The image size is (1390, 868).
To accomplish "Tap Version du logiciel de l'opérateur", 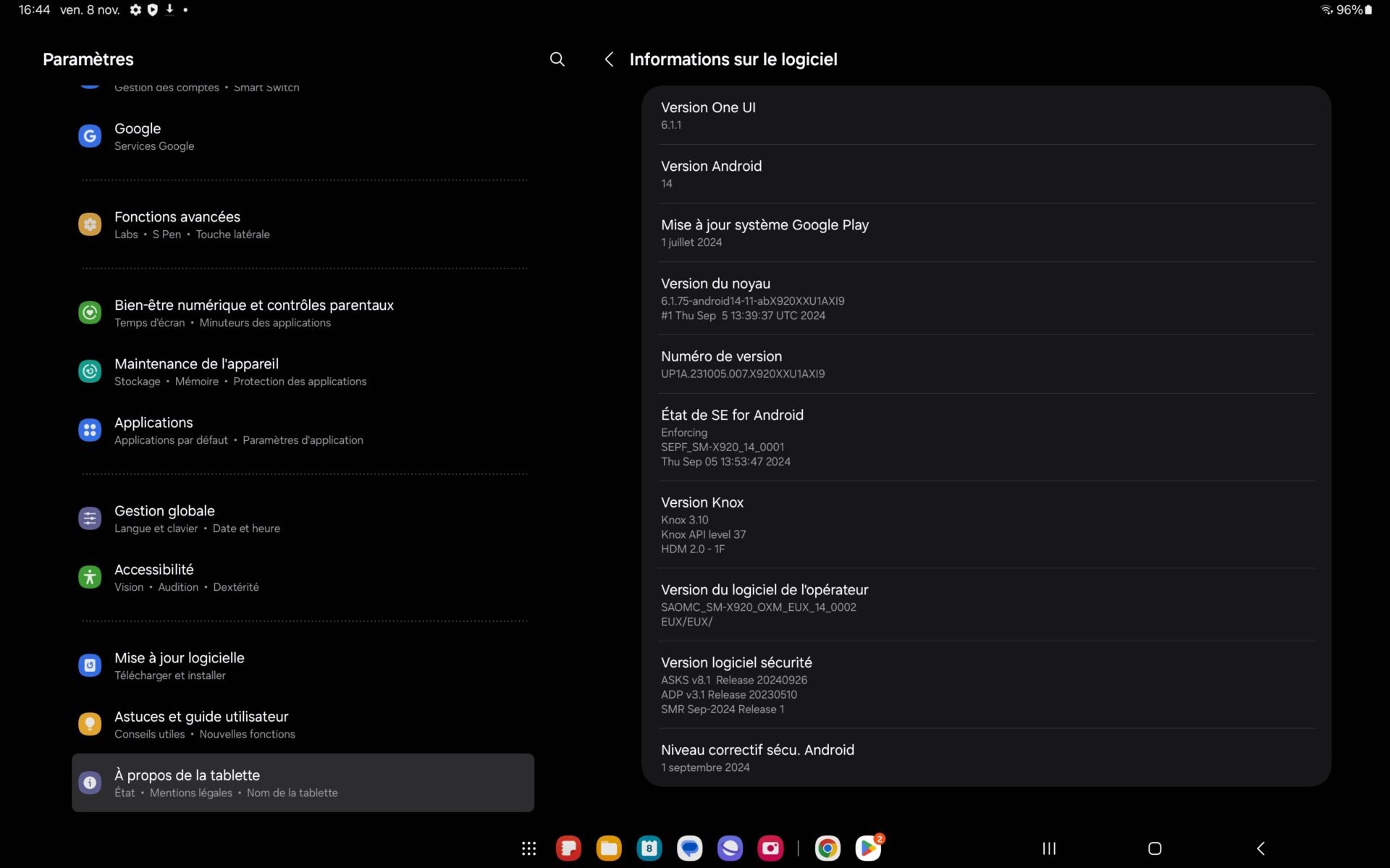I will pos(986,604).
